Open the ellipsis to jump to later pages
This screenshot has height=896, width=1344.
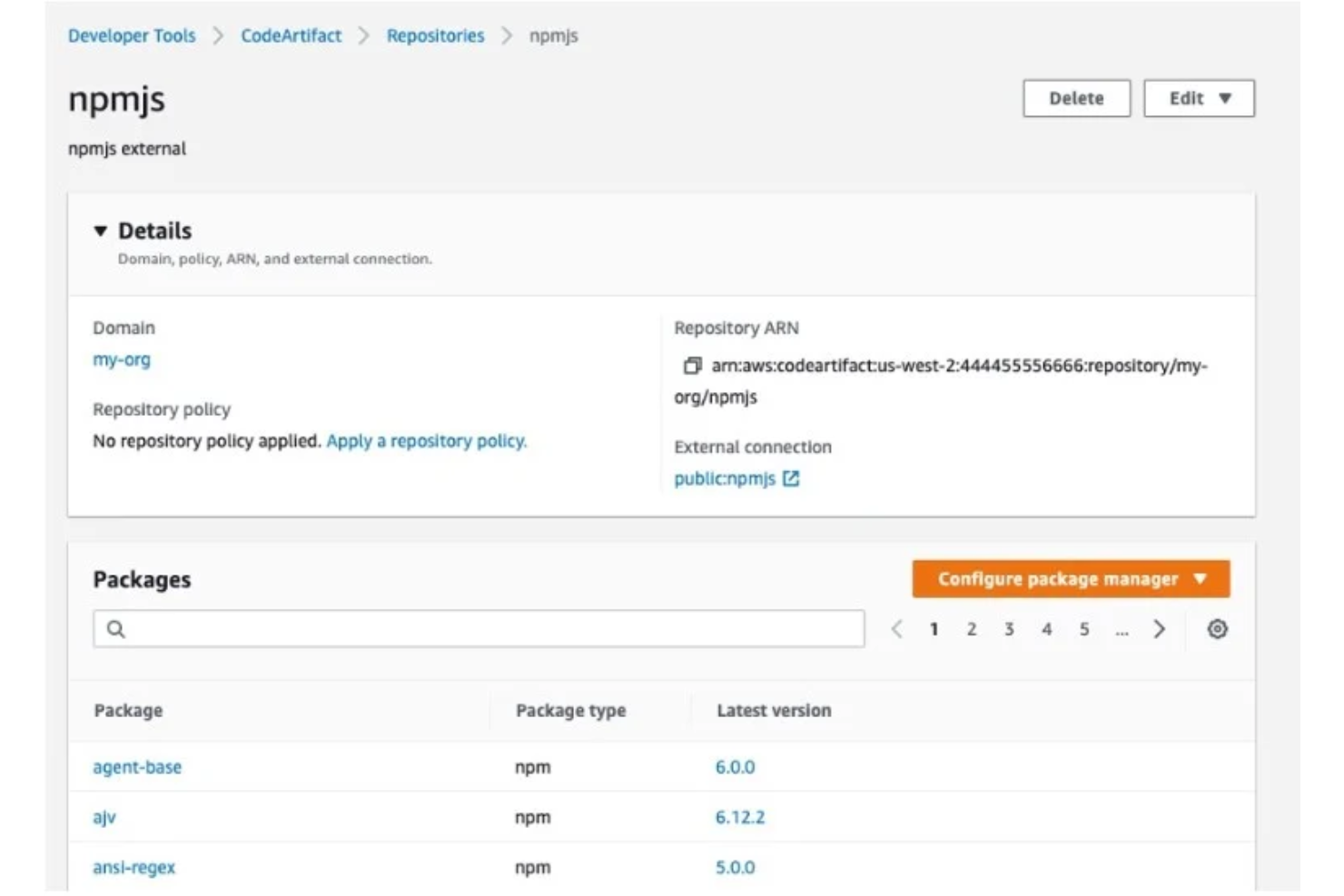click(1122, 628)
